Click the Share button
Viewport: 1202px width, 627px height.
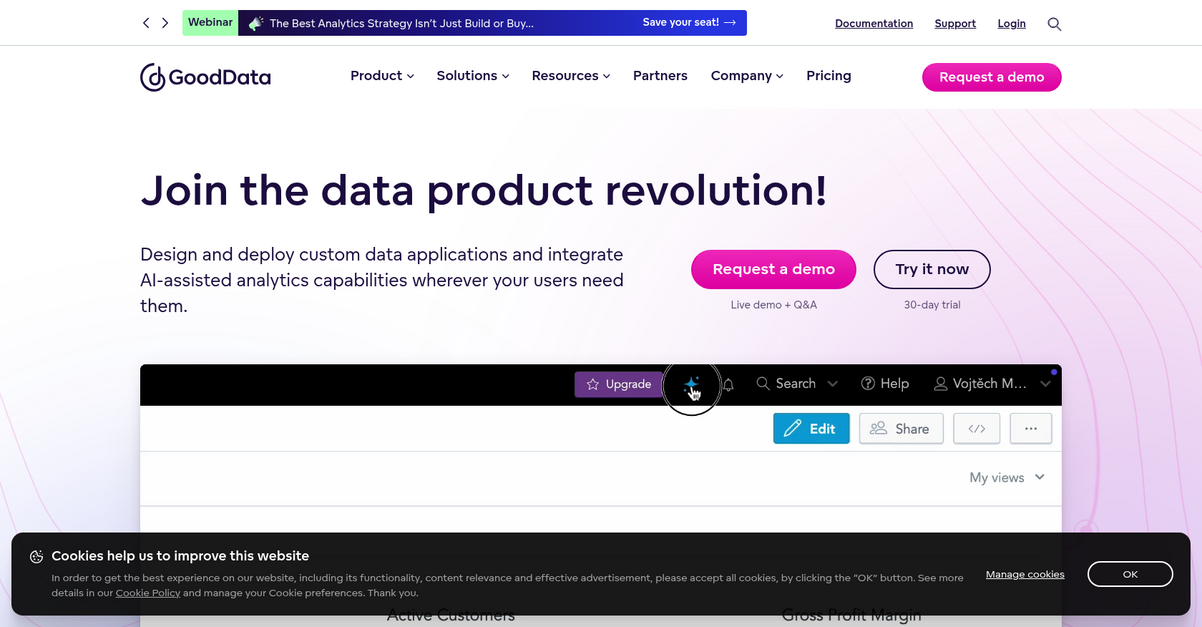pos(901,428)
